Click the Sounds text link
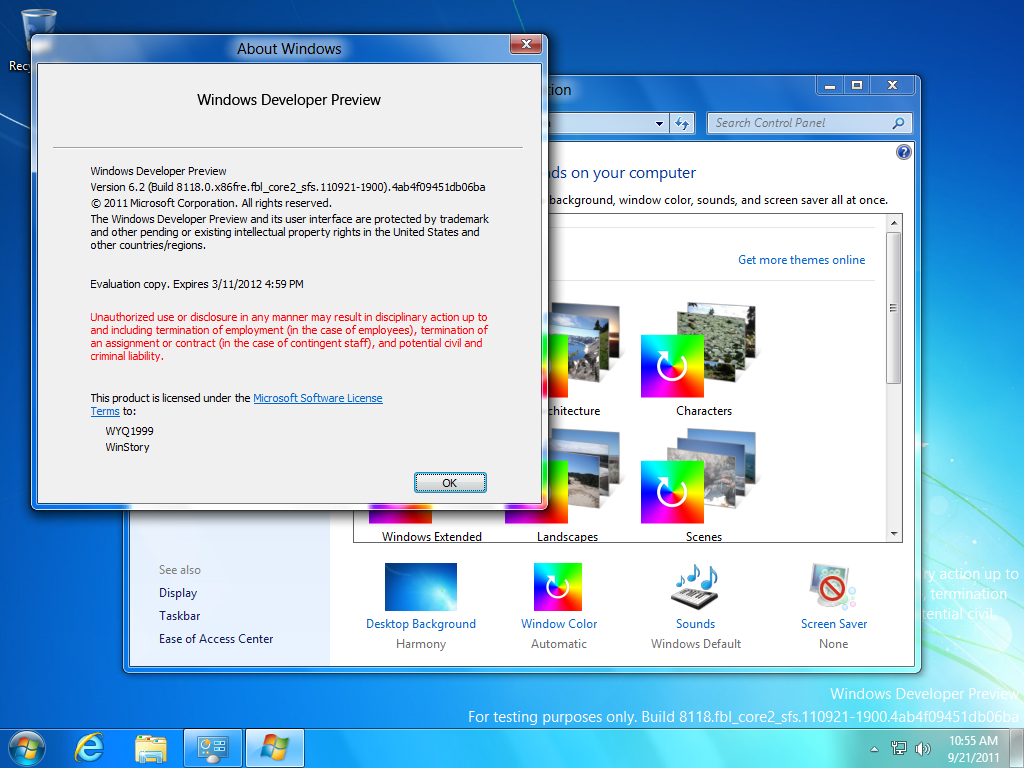This screenshot has height=768, width=1024. pyautogui.click(x=696, y=624)
